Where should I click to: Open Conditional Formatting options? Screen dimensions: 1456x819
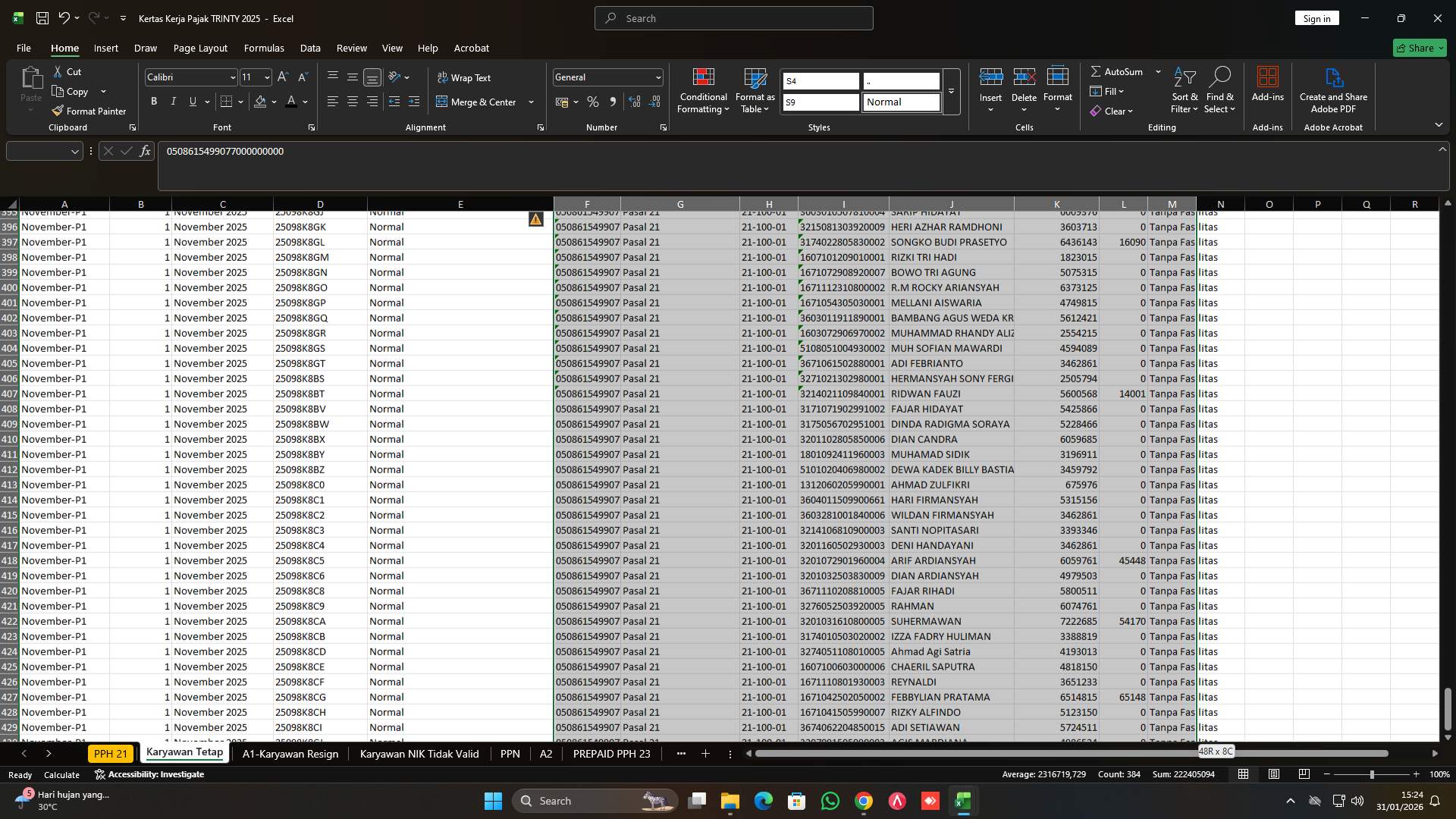[703, 90]
